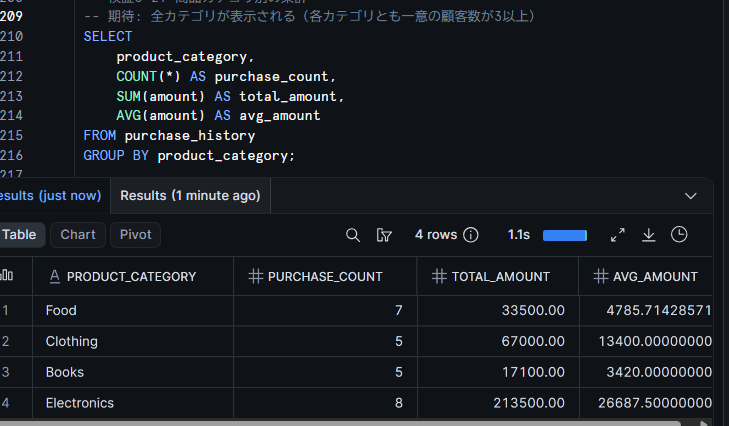Click column statistics chart icon

7,275
